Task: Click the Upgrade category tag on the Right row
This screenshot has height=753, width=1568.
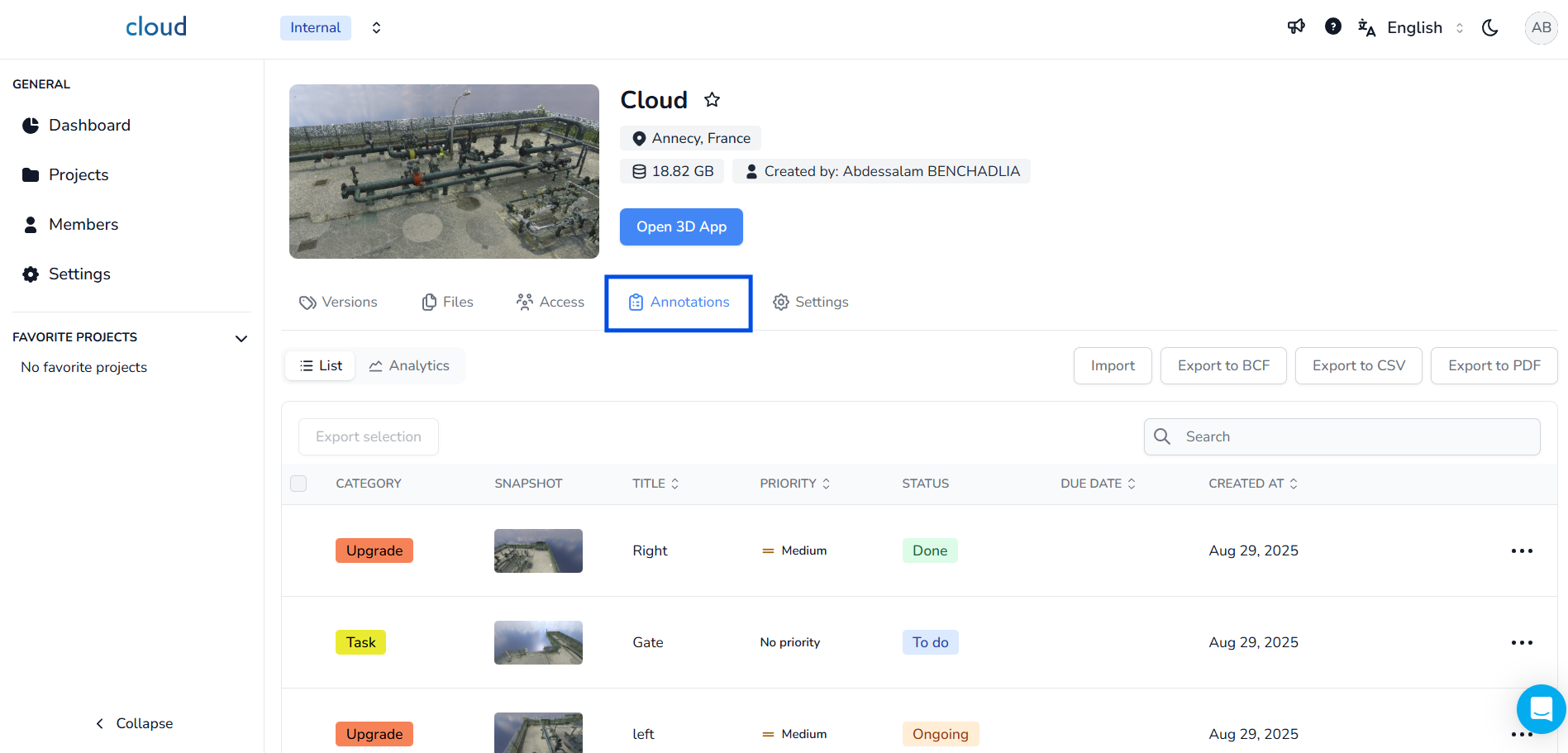Action: [x=374, y=551]
